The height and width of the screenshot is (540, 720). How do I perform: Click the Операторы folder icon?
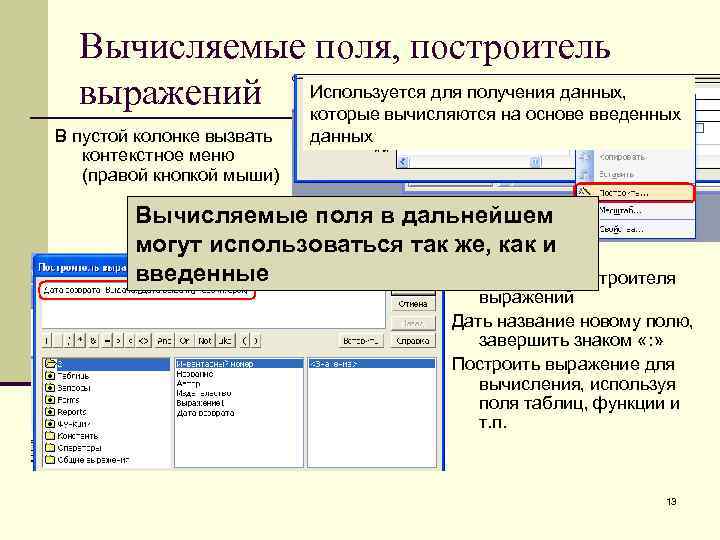[50, 447]
